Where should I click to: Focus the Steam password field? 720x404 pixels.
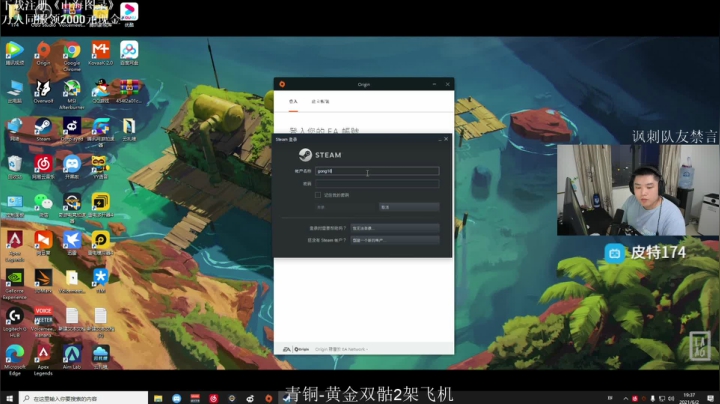pos(377,184)
